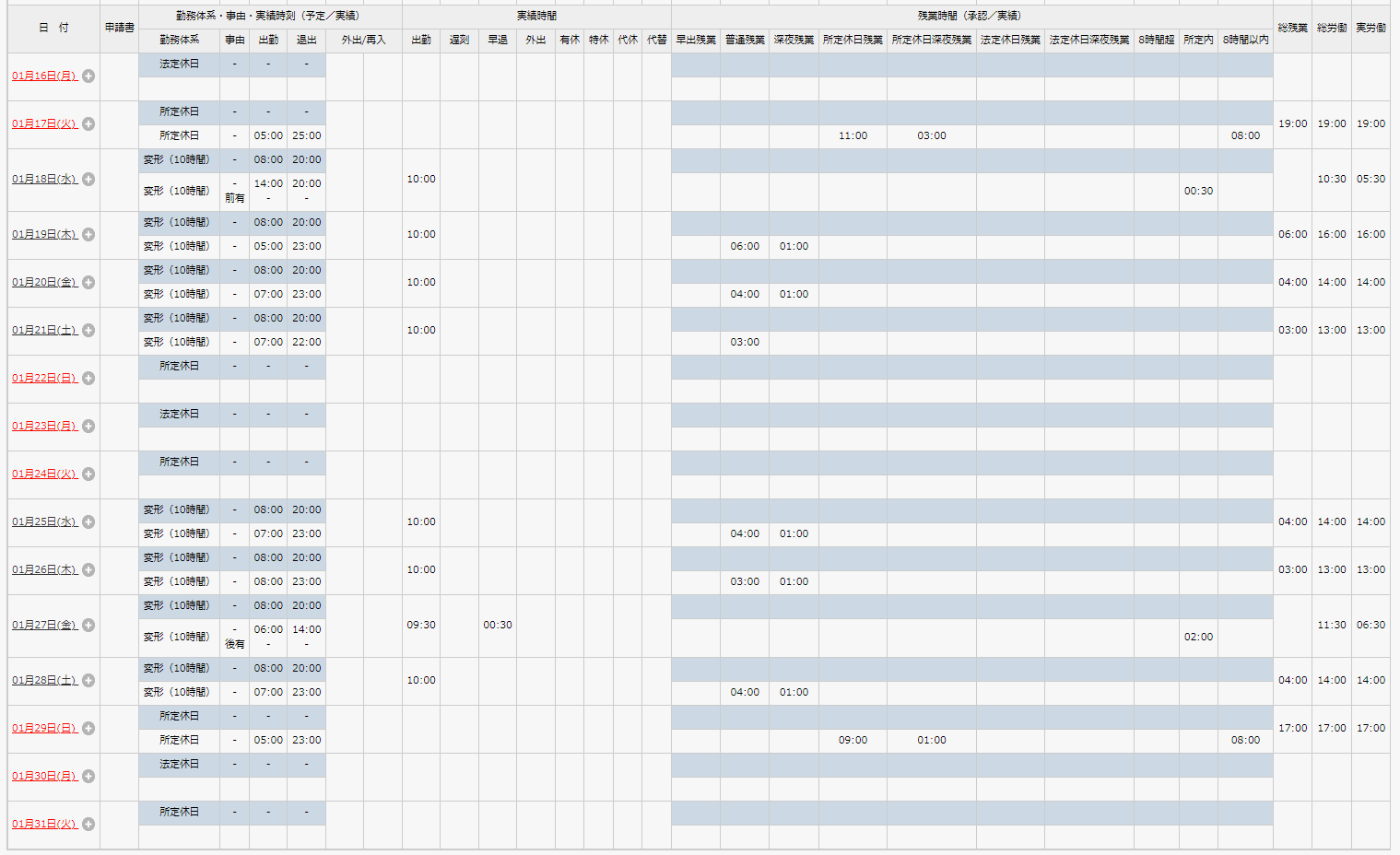This screenshot has width=1400, height=855.
Task: Open the 01月28日(土) date link
Action: [44, 681]
